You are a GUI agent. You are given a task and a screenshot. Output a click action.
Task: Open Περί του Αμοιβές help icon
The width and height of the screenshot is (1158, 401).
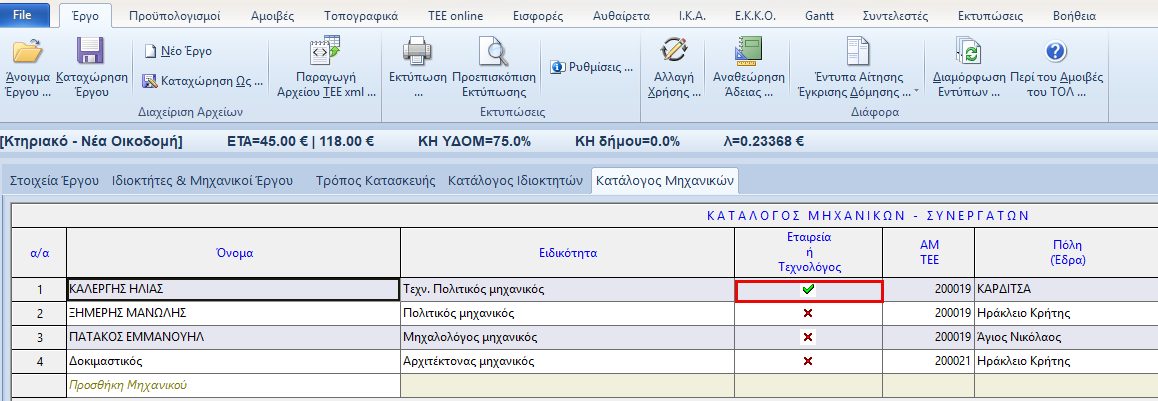[1056, 53]
